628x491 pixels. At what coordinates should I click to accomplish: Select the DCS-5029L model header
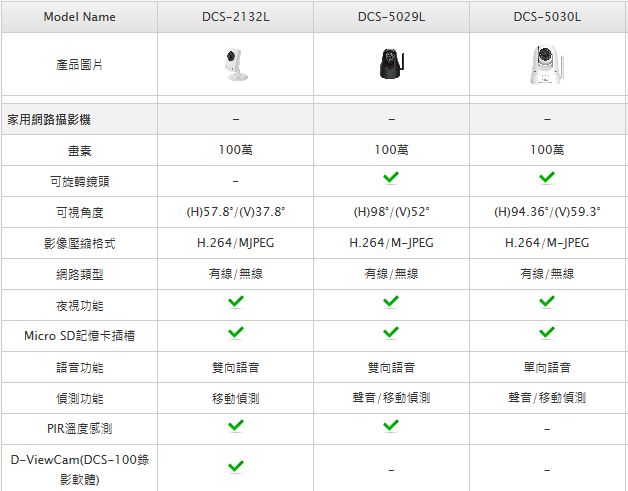click(391, 17)
